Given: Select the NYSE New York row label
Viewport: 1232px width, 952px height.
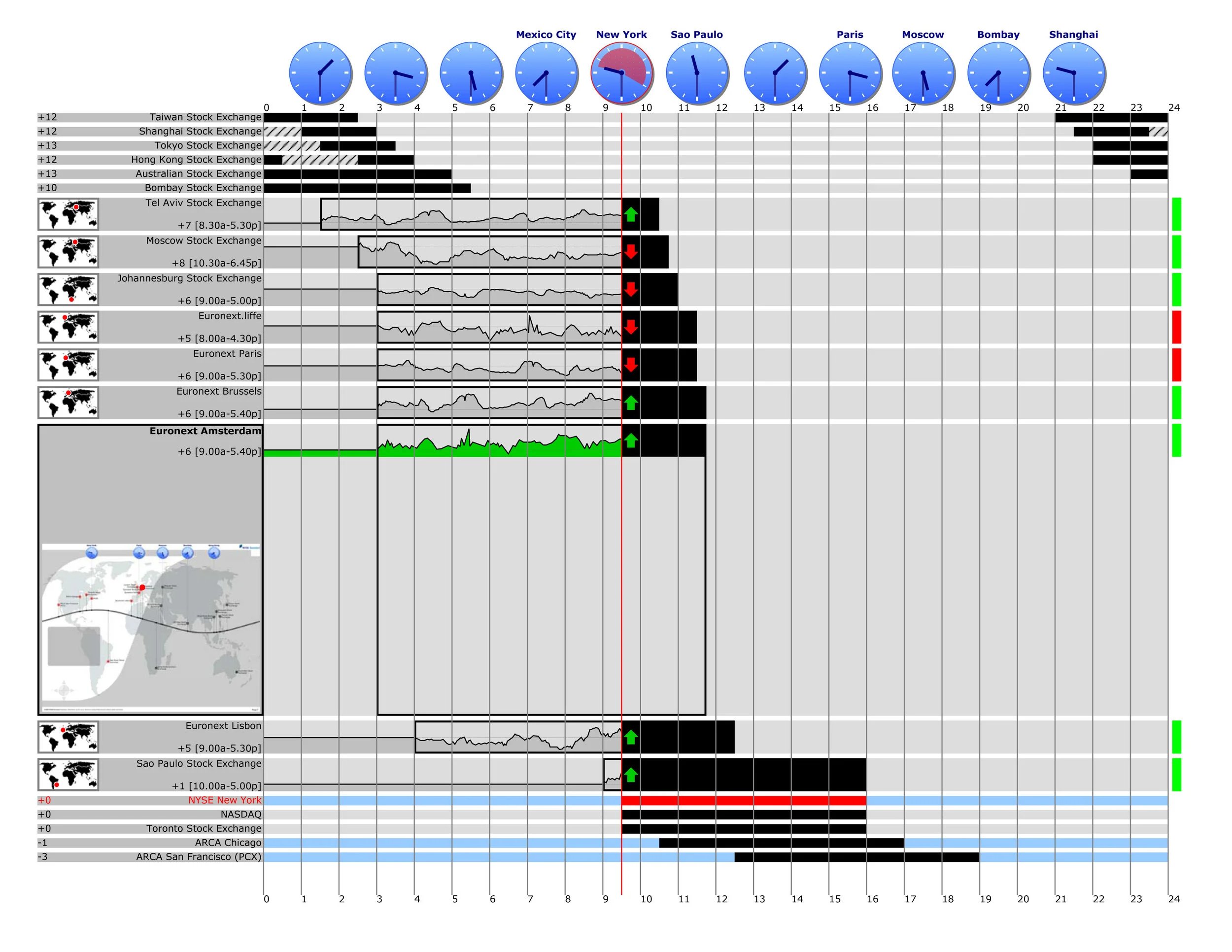Looking at the screenshot, I should [225, 800].
